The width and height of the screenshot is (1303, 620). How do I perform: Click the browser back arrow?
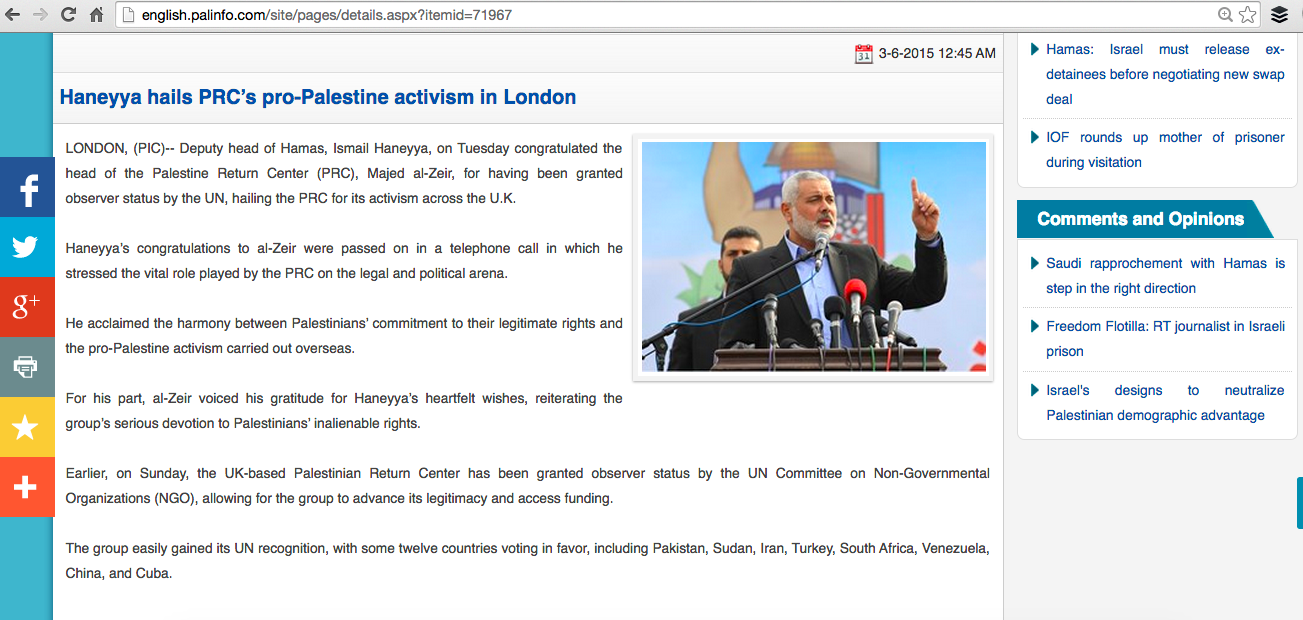point(13,15)
